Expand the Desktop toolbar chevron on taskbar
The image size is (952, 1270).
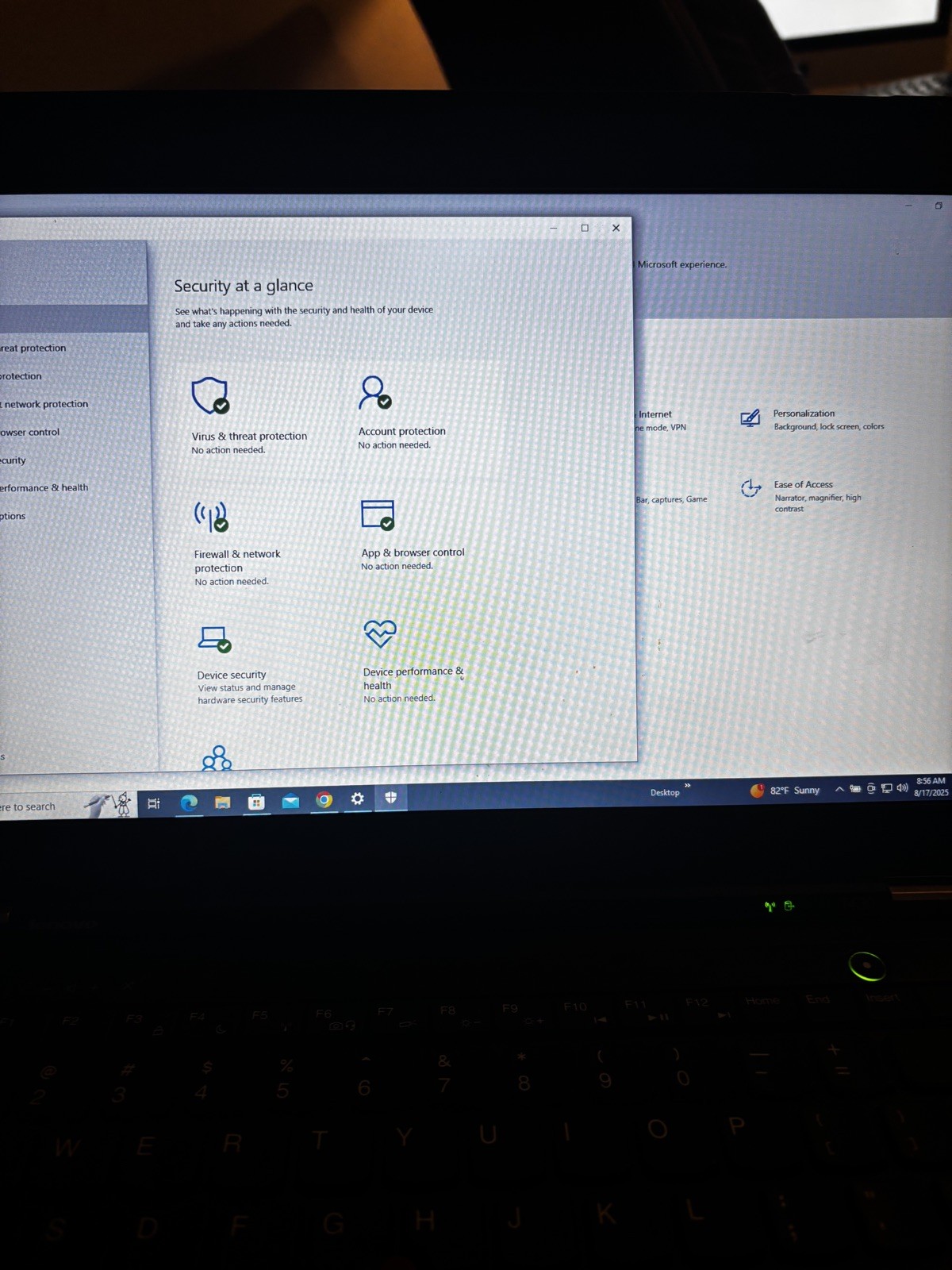tap(687, 786)
